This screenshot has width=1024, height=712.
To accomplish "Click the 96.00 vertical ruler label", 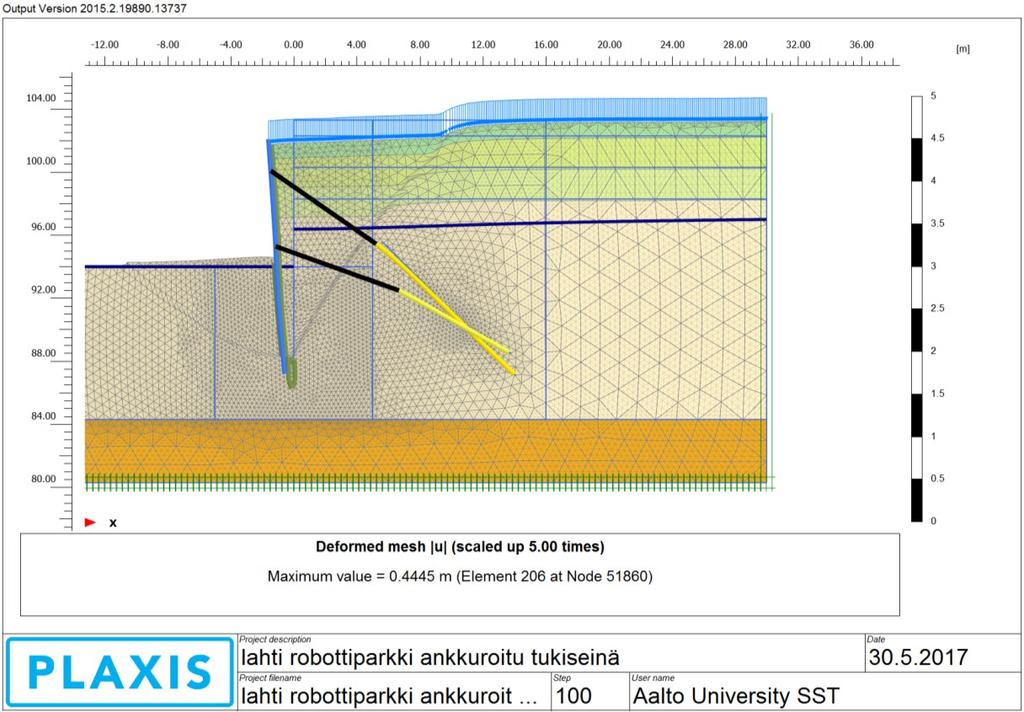I will tap(44, 227).
